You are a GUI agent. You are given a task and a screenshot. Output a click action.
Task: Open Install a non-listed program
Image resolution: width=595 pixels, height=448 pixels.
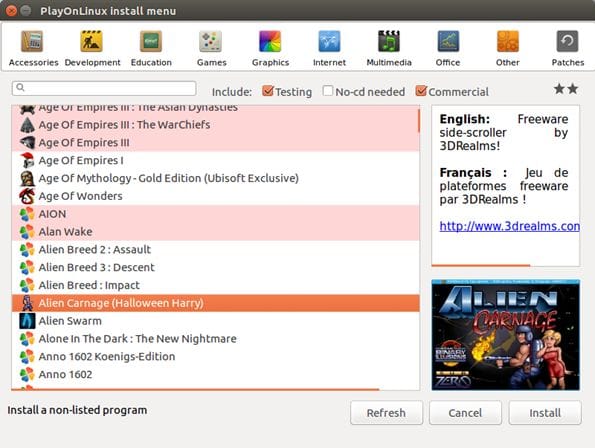coord(77,410)
